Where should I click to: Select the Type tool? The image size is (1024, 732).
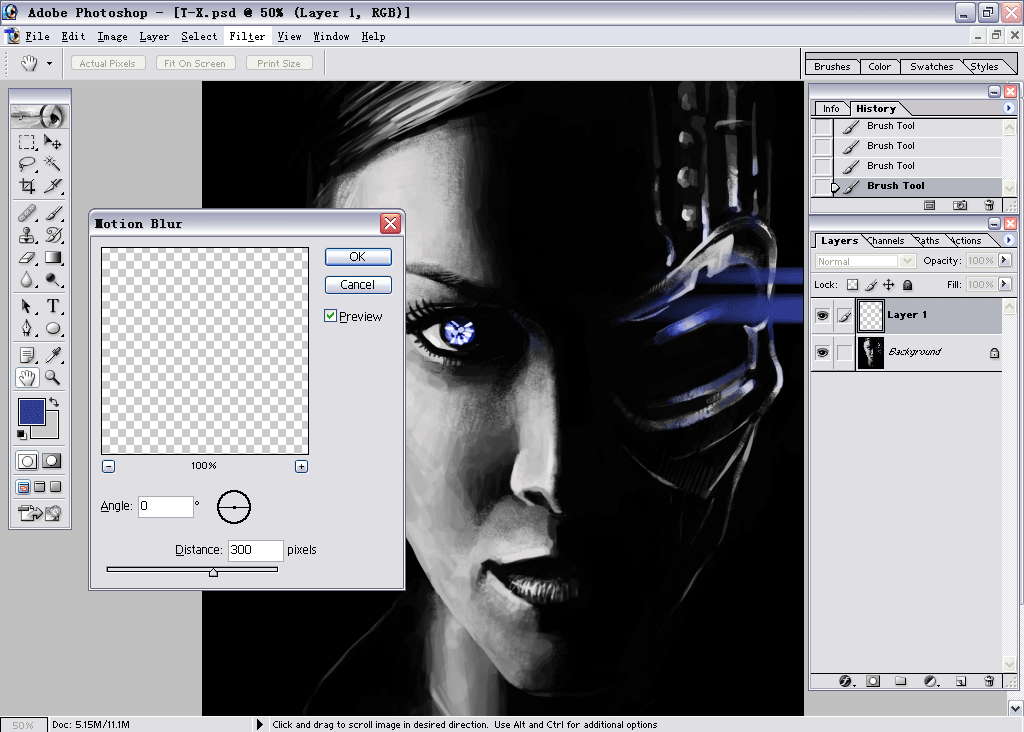click(x=53, y=306)
